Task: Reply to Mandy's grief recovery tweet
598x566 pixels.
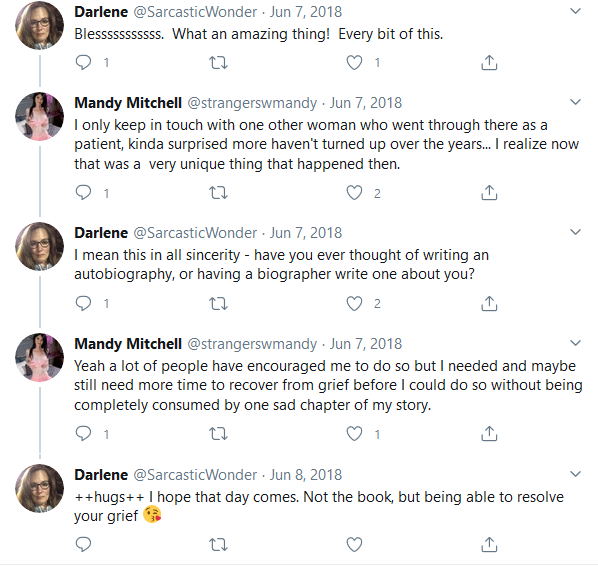Action: (x=84, y=434)
